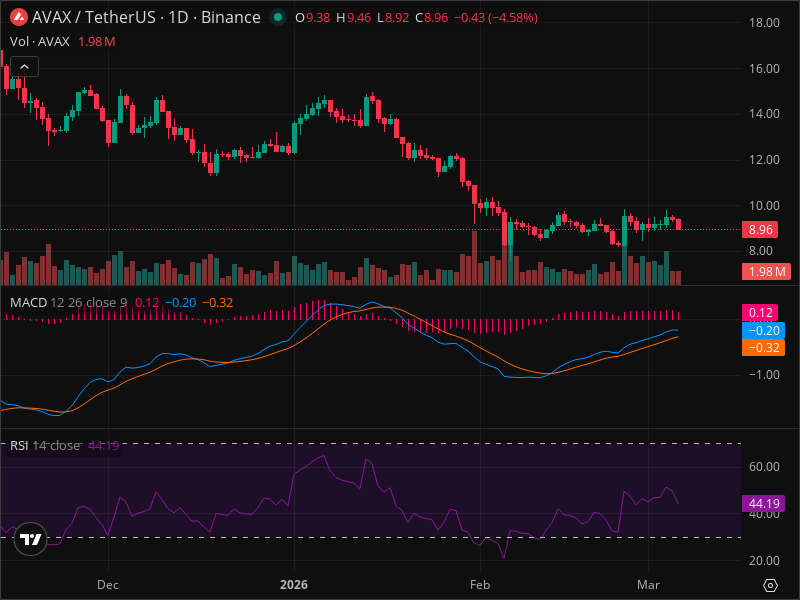The height and width of the screenshot is (600, 800).
Task: Select the RSI 14 close label
Action: click(45, 445)
